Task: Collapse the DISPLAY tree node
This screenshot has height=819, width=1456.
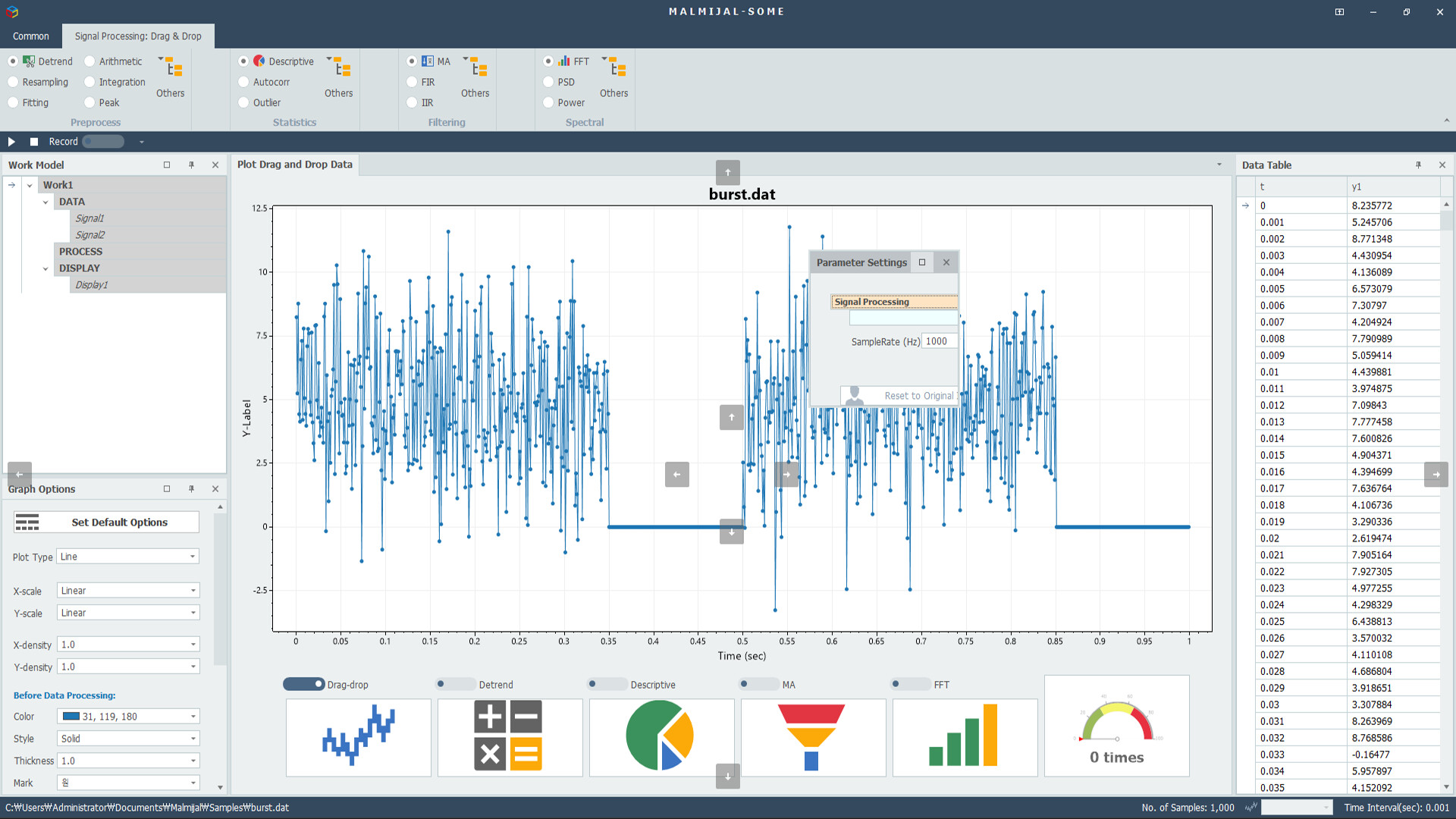Action: [45, 268]
